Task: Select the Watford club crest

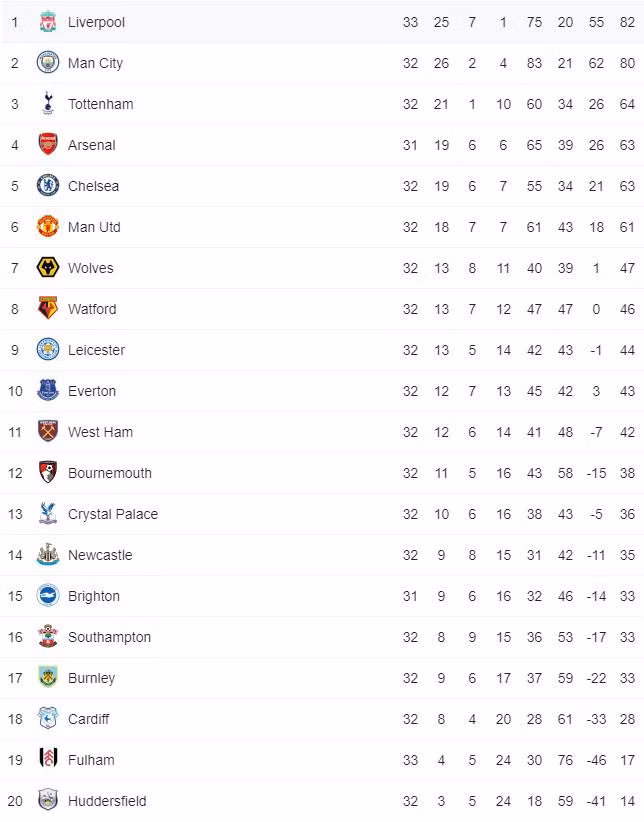Action: pyautogui.click(x=47, y=309)
